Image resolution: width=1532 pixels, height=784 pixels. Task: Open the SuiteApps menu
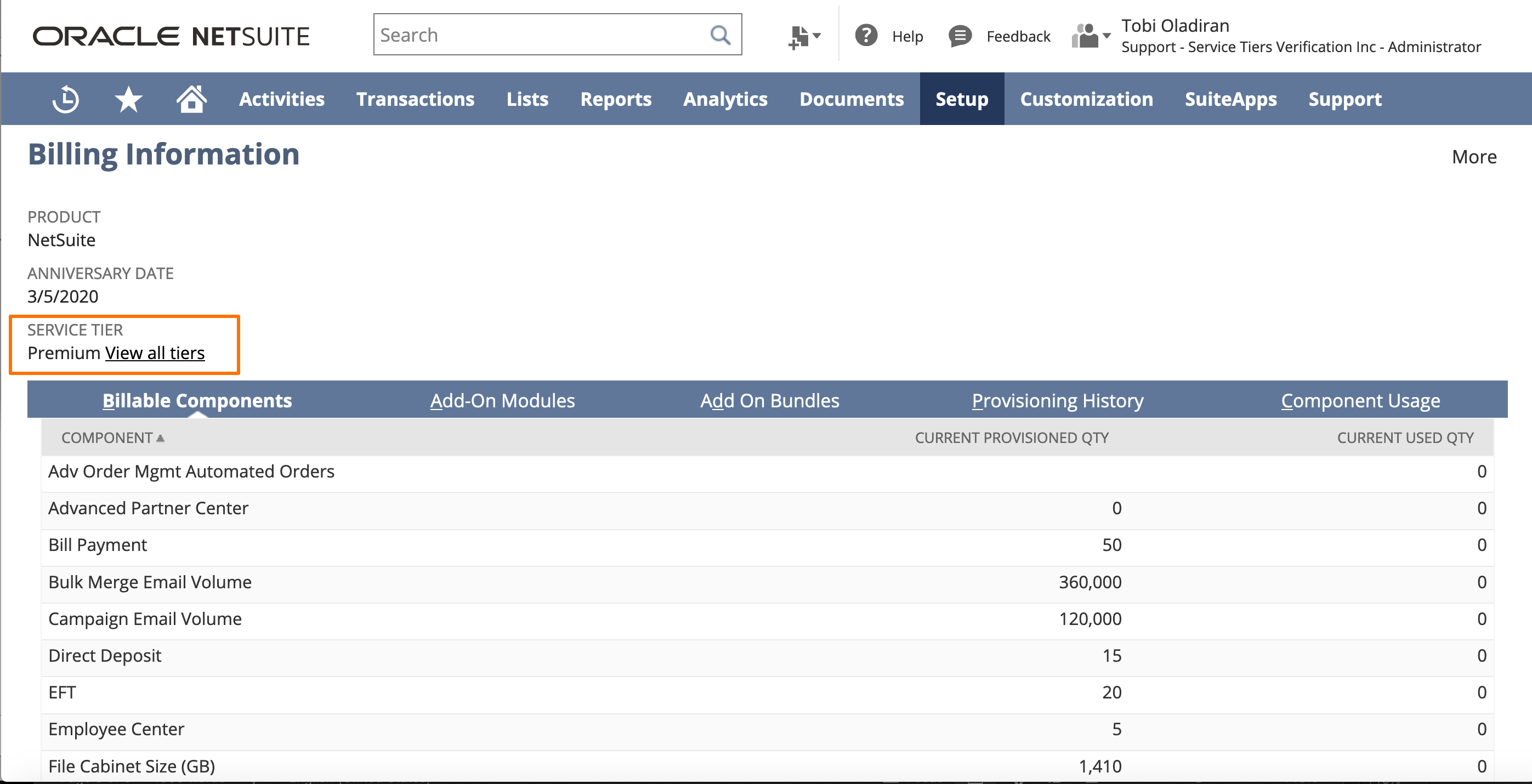coord(1230,99)
